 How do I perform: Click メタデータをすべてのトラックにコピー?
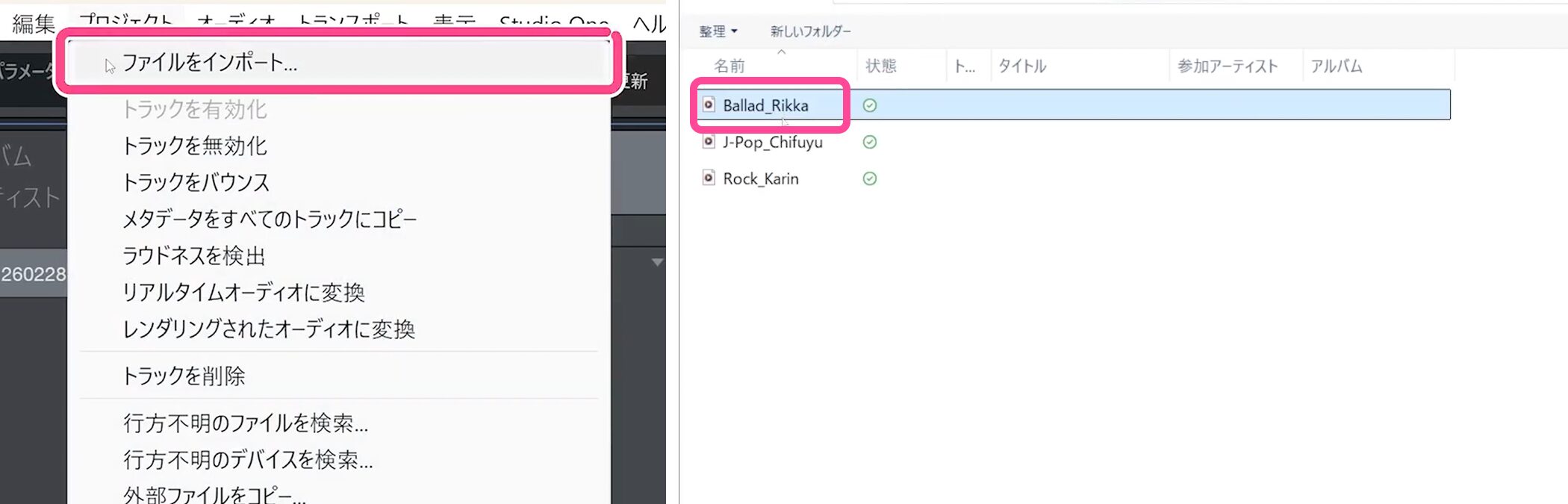(x=270, y=219)
